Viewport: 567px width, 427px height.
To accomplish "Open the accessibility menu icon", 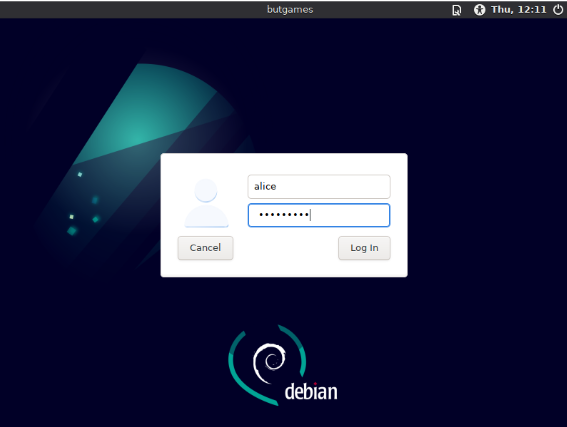I will pos(479,10).
